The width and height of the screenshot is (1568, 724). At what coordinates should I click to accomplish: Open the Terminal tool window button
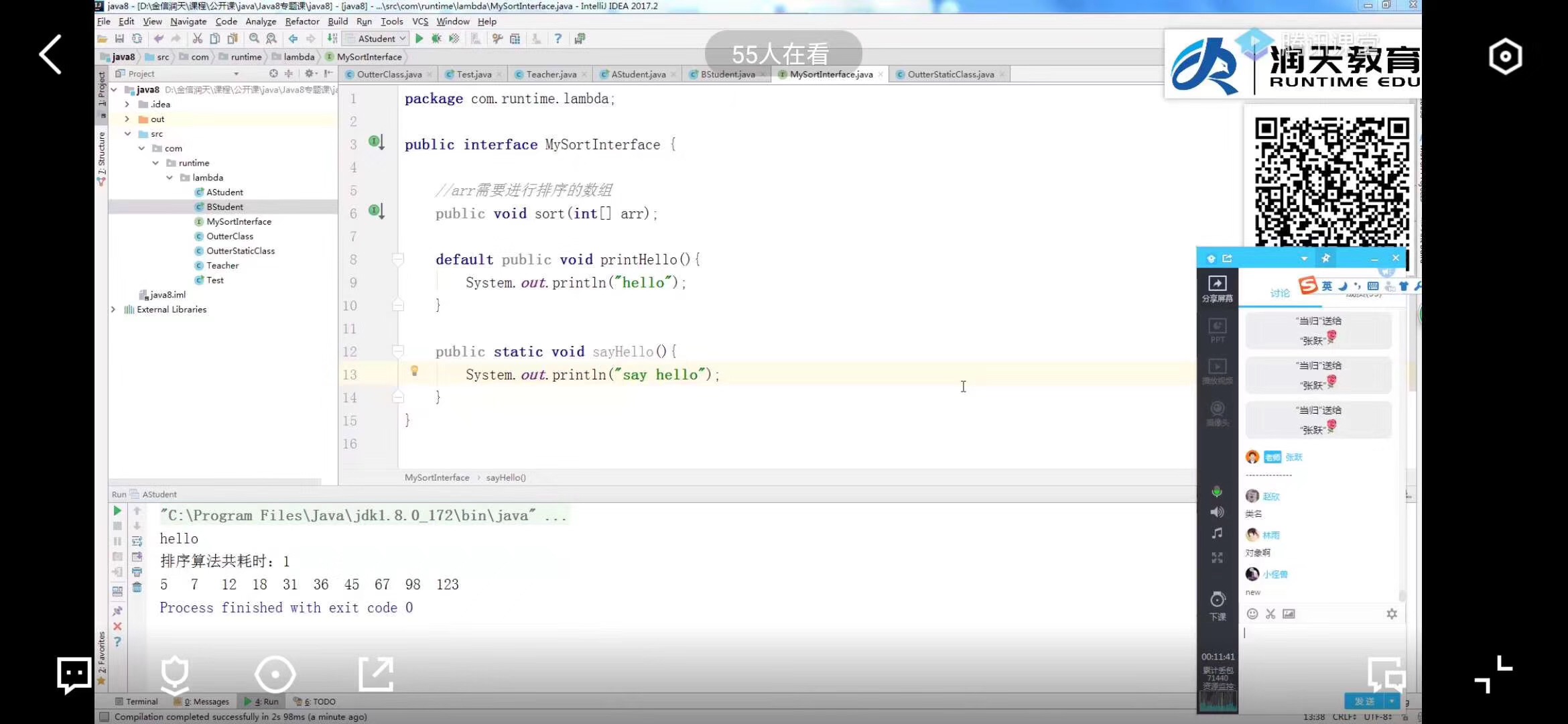(x=137, y=701)
